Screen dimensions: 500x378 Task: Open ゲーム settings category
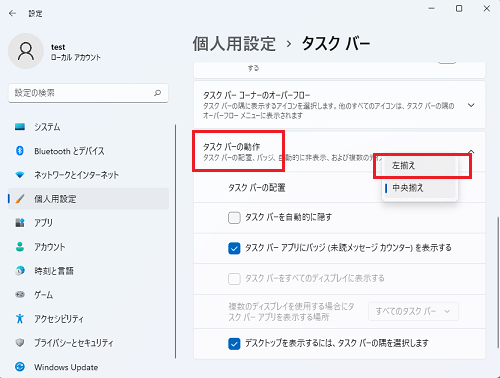point(88,295)
